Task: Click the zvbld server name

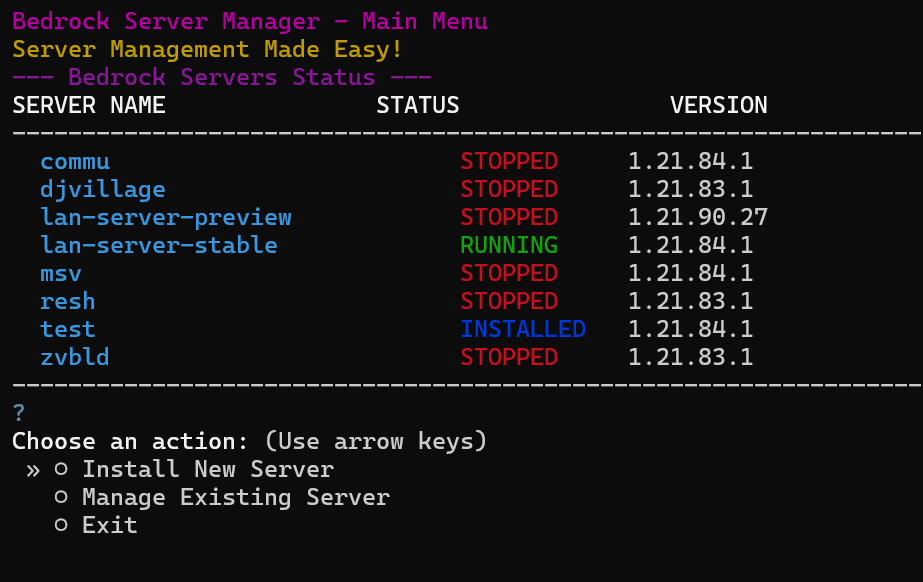Action: pos(75,357)
